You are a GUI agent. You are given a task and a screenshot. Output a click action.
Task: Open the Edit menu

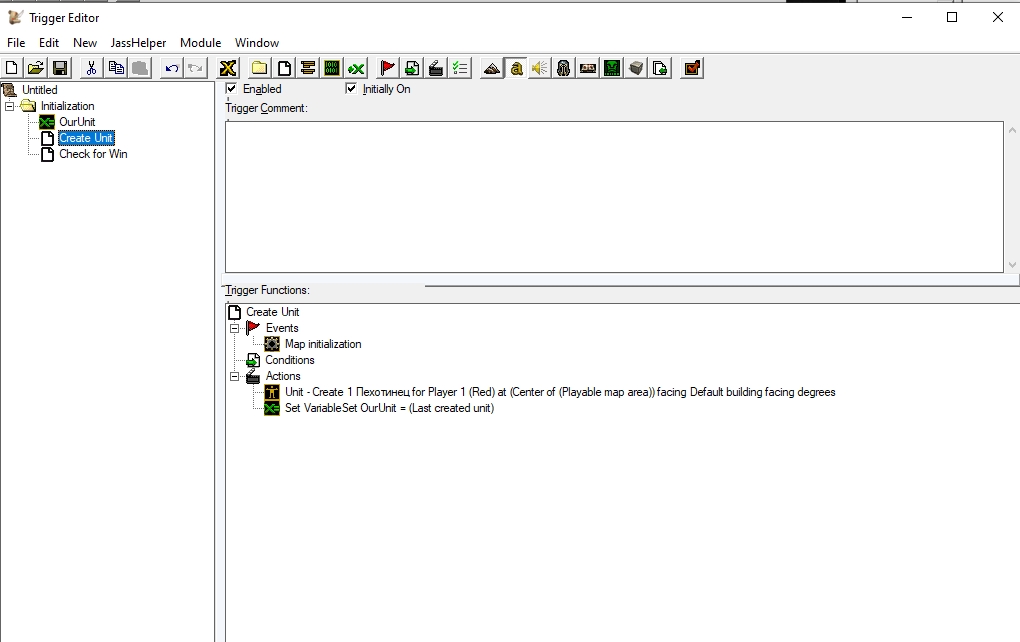click(x=49, y=42)
